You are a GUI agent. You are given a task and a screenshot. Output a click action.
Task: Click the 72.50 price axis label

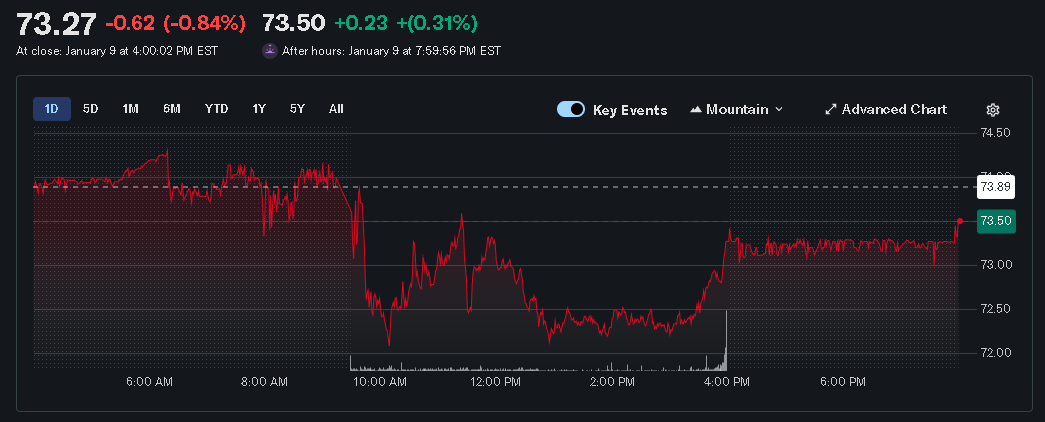(995, 309)
